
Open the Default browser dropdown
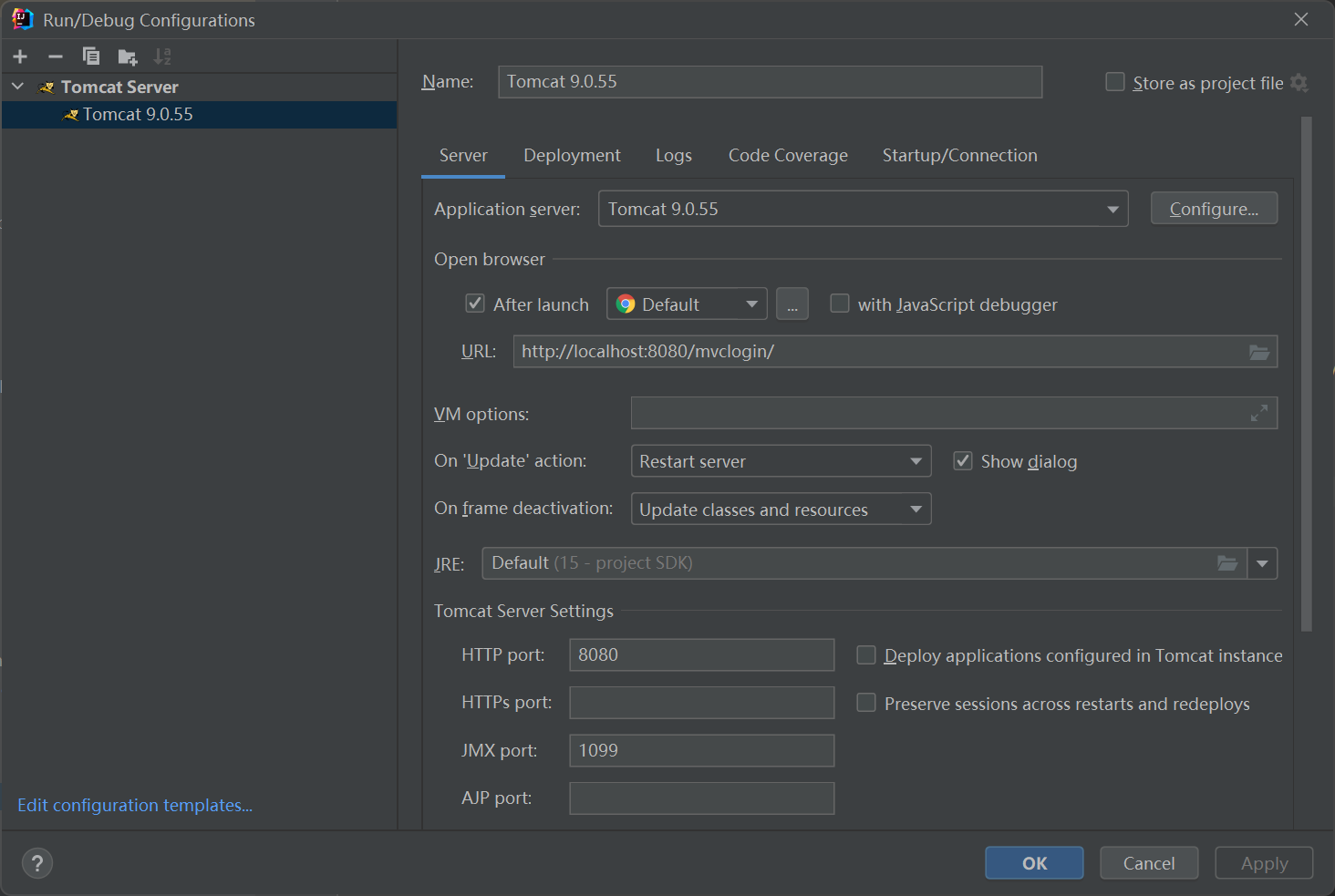687,304
